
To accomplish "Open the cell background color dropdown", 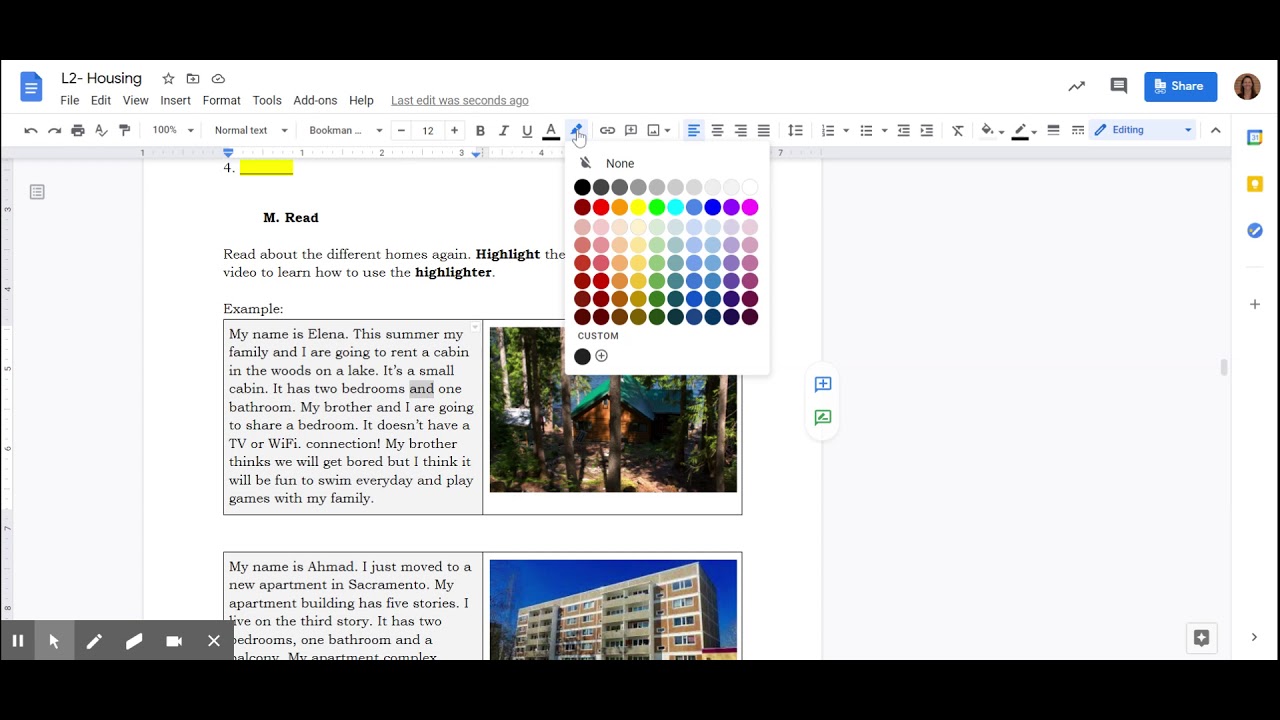I will coord(993,130).
